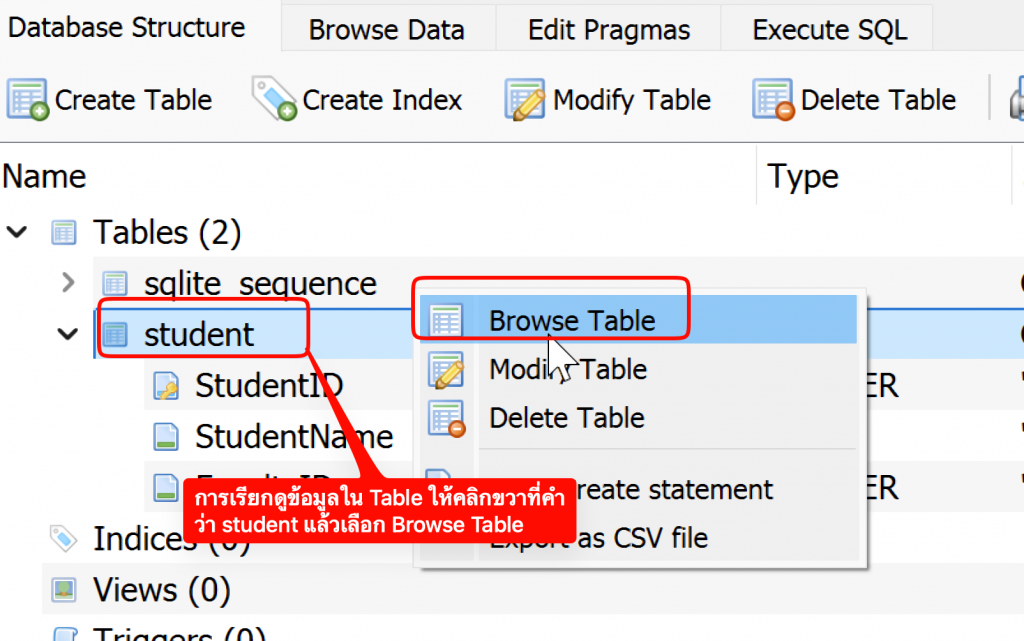Click the Create Index tag icon
Viewport: 1024px width, 641px height.
pos(274,100)
